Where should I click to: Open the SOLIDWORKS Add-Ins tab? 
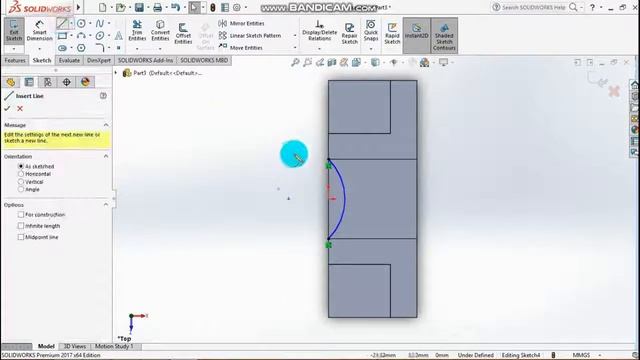[145, 60]
